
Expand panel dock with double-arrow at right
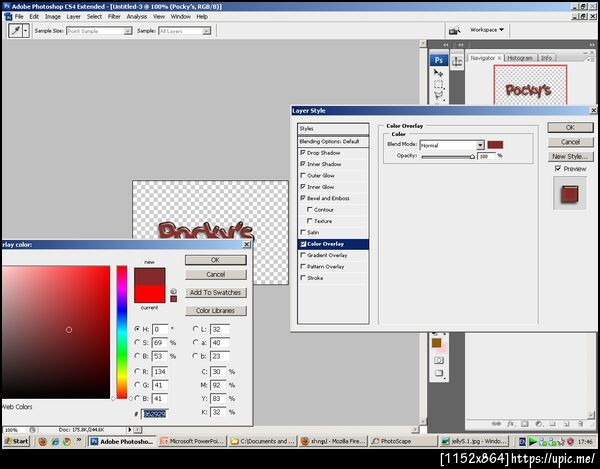coord(592,45)
